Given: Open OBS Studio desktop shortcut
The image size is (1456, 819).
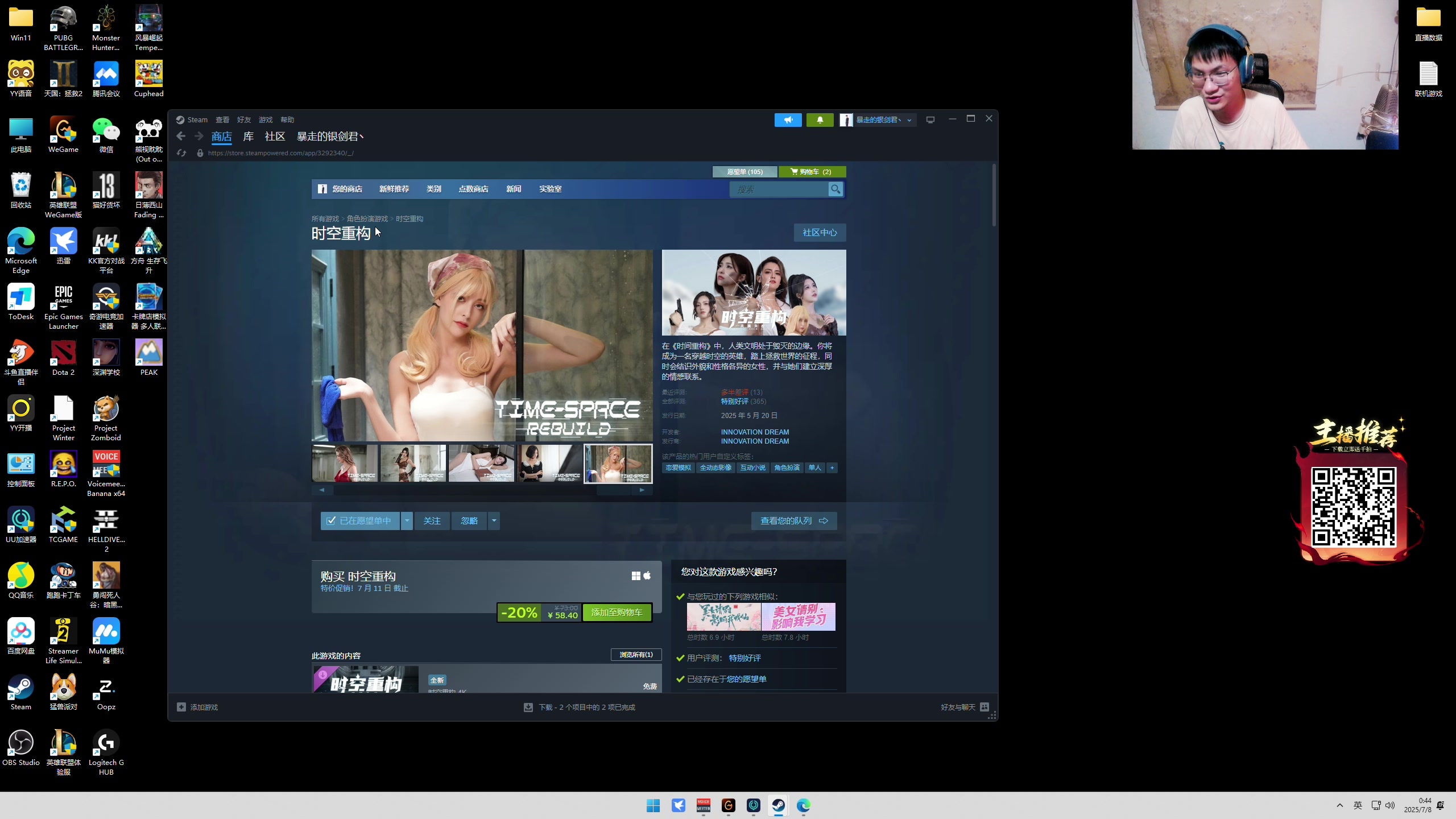Looking at the screenshot, I should coord(21,748).
